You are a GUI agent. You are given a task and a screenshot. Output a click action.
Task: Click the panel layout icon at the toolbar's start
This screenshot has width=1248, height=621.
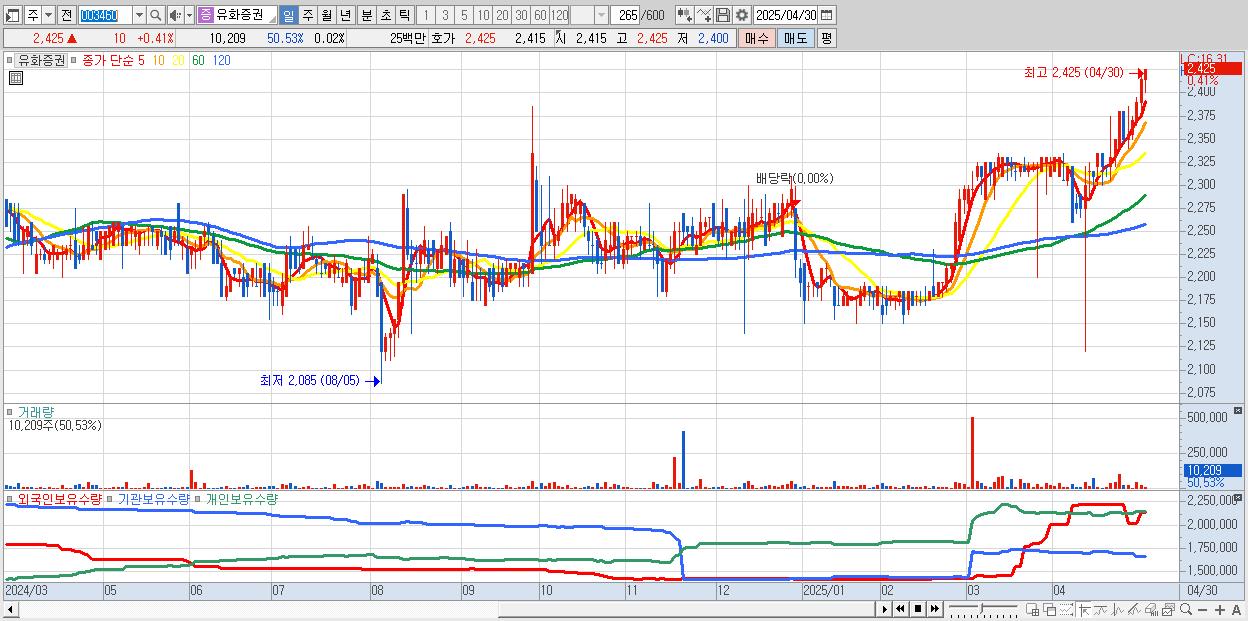[x=13, y=15]
